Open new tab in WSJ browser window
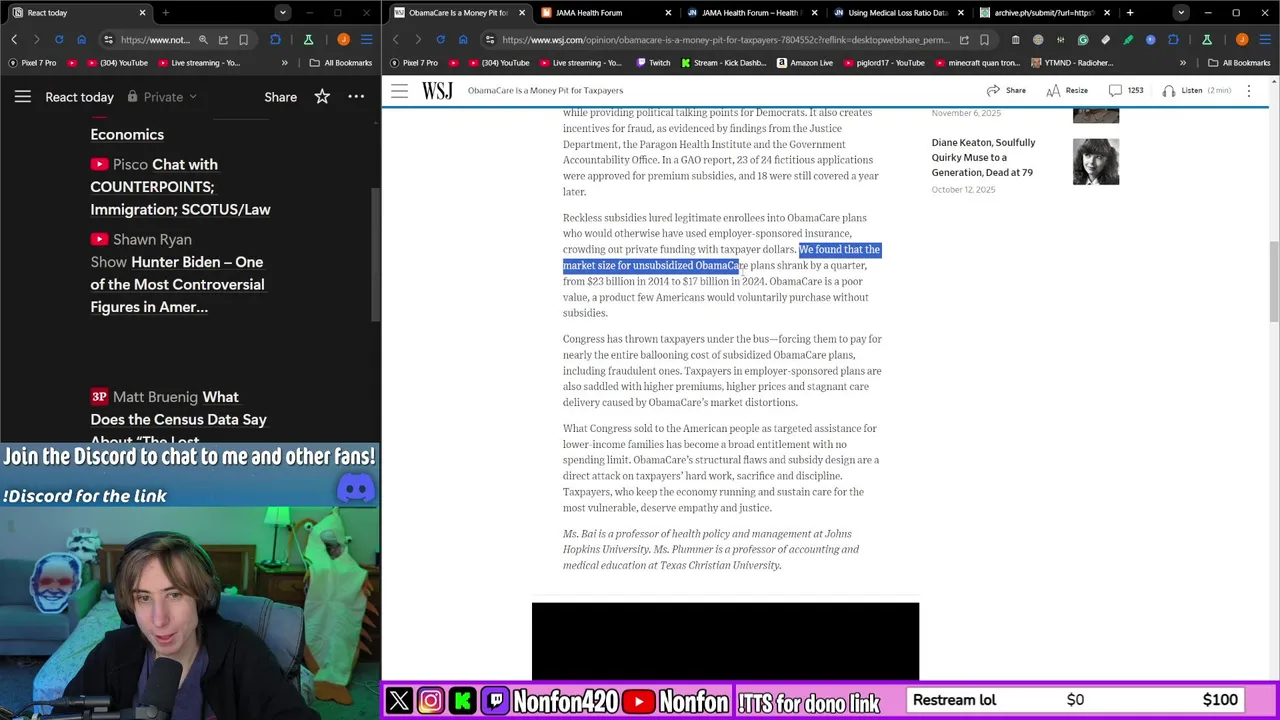 1130,13
